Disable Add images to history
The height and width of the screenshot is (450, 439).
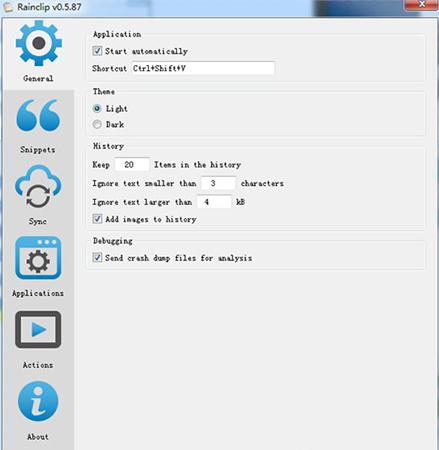97,219
